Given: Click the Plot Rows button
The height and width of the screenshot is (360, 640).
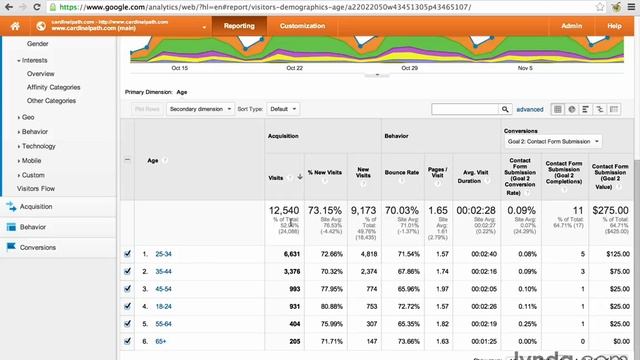Looking at the screenshot, I should 147,109.
